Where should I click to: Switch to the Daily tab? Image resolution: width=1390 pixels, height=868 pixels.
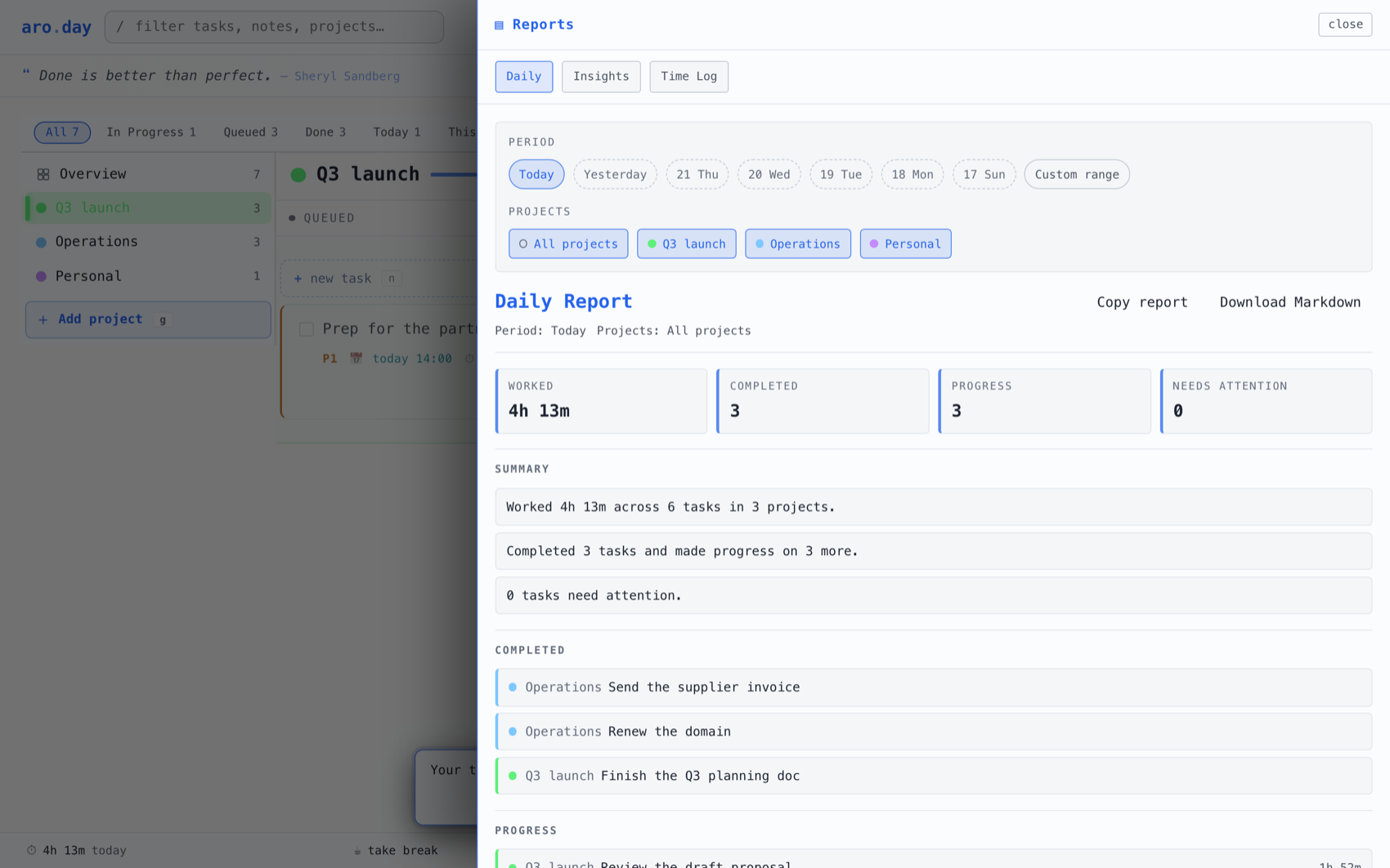524,77
